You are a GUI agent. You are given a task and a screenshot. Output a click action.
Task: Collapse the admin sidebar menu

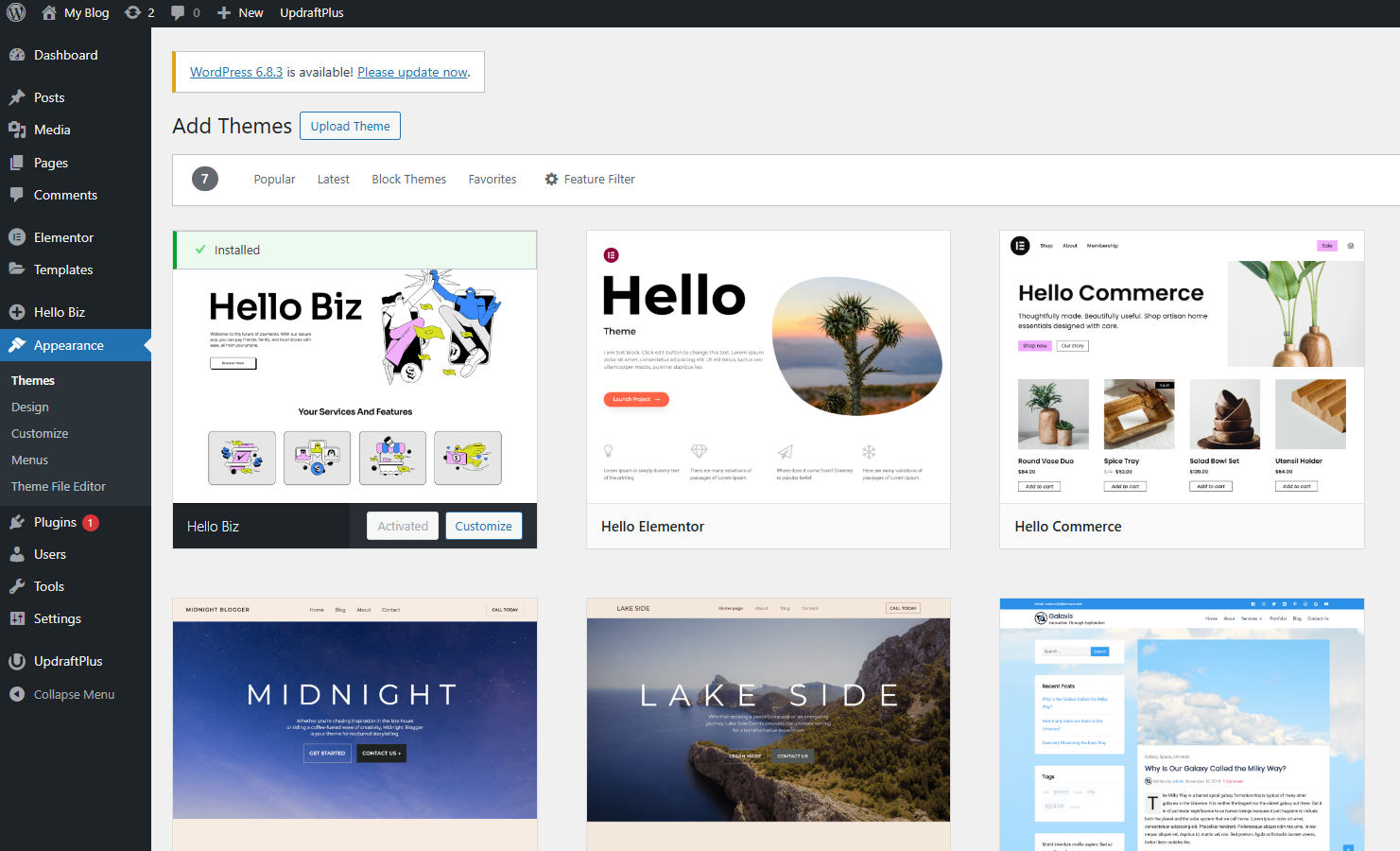(62, 694)
